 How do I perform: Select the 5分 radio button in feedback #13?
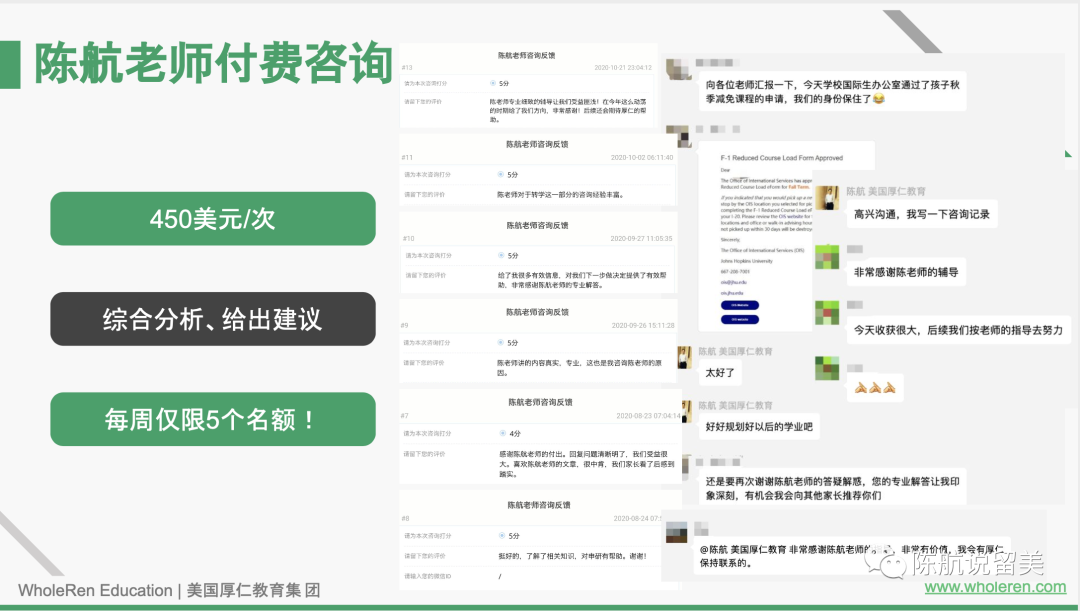pos(493,83)
